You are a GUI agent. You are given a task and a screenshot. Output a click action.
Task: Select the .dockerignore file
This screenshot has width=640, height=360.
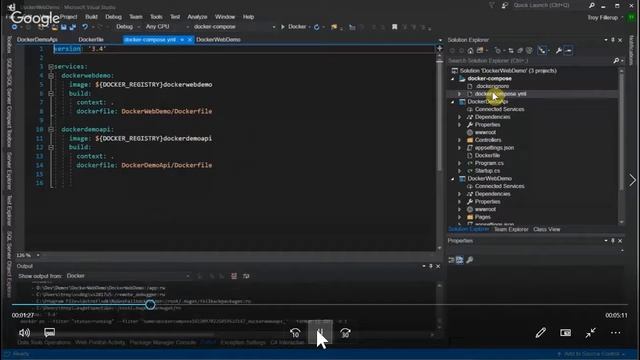[492, 86]
